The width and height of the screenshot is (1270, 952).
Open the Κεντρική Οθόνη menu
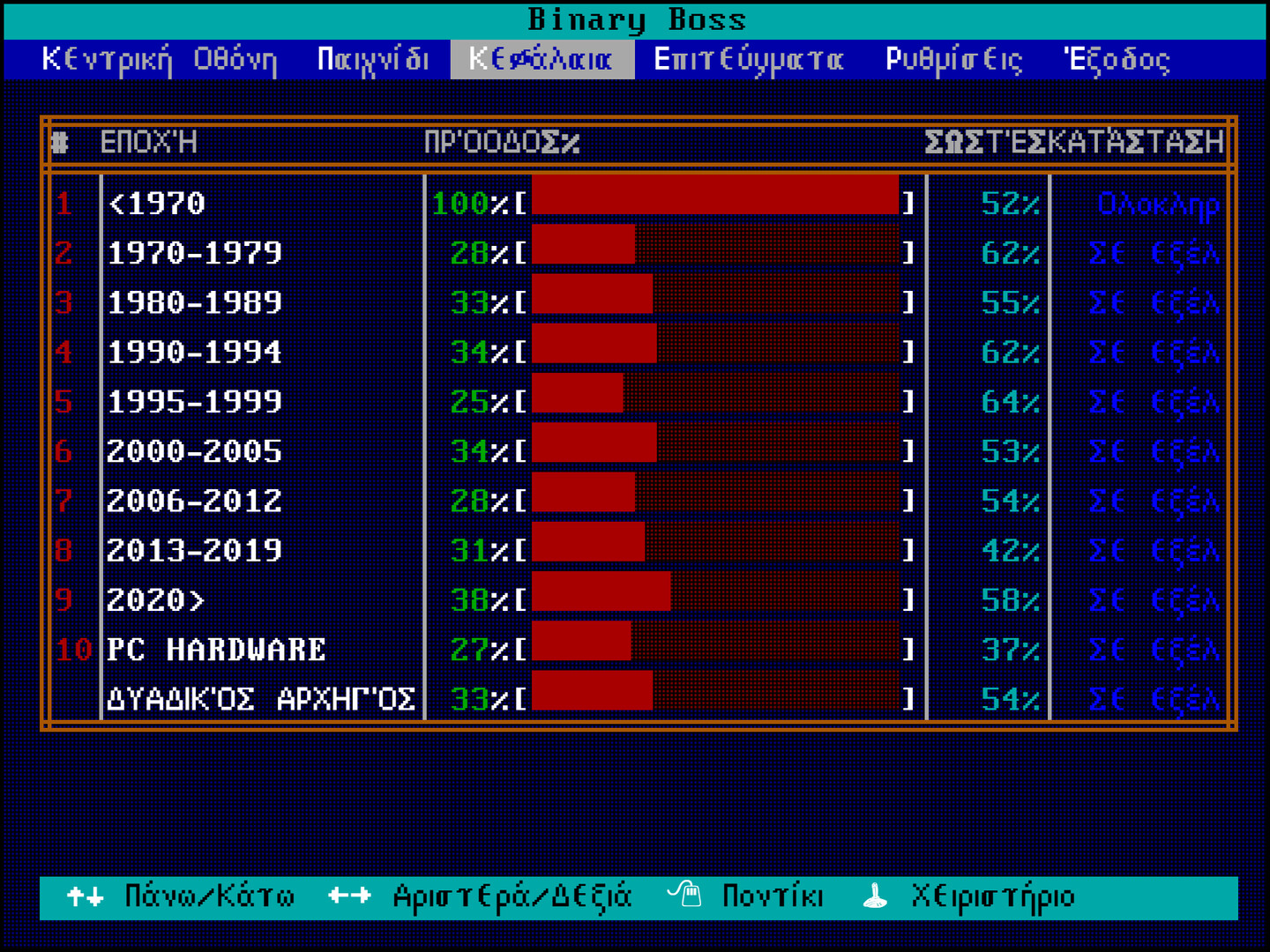[x=159, y=60]
